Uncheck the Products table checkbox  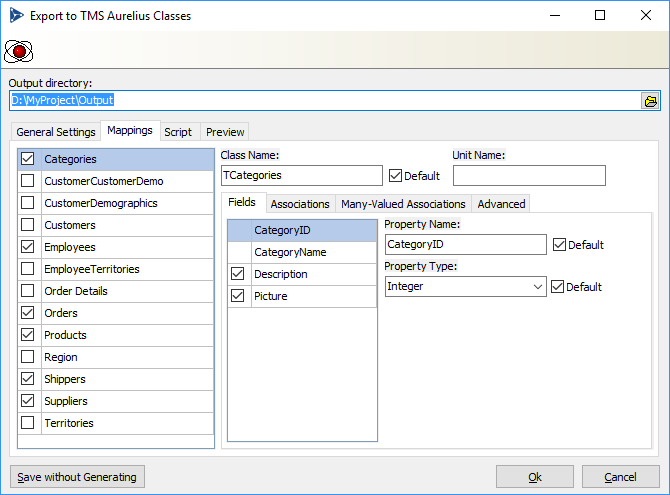click(28, 335)
